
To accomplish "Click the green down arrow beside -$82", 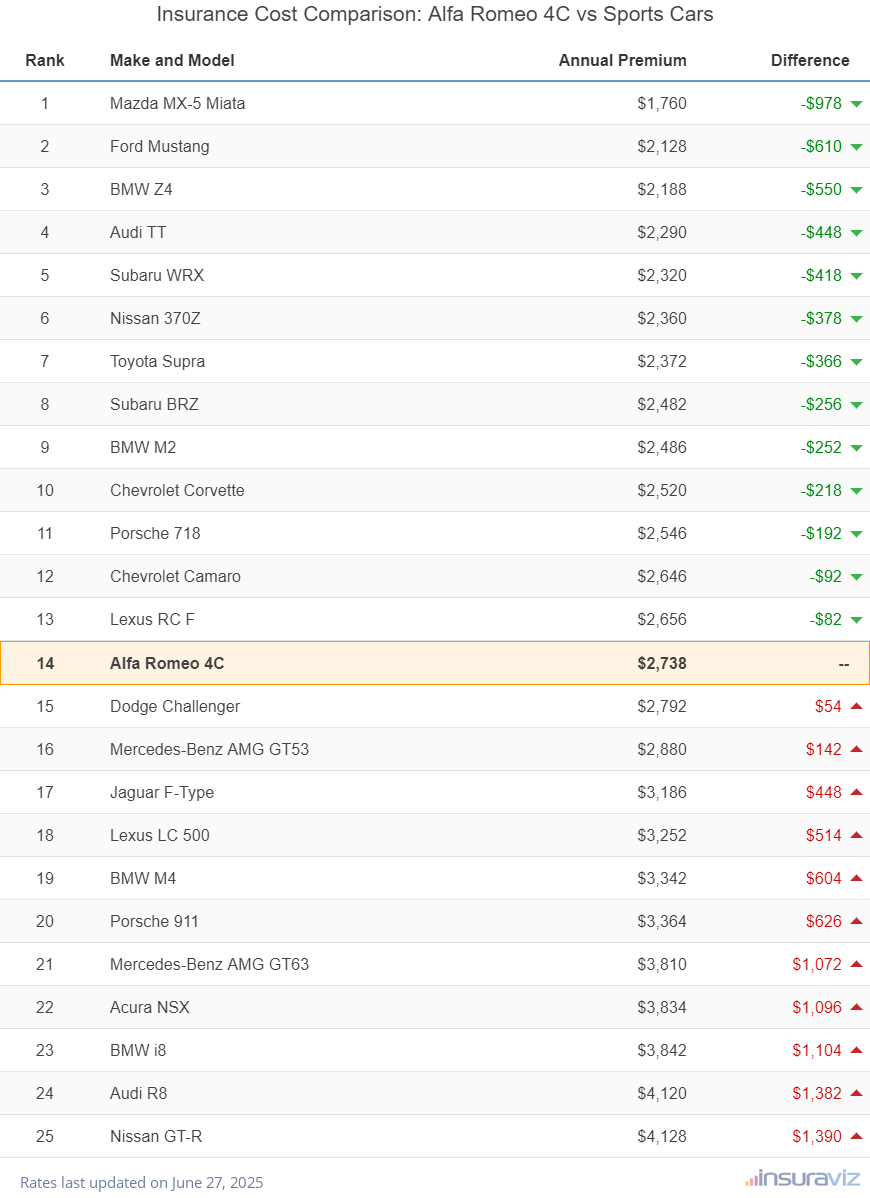I will tap(856, 620).
